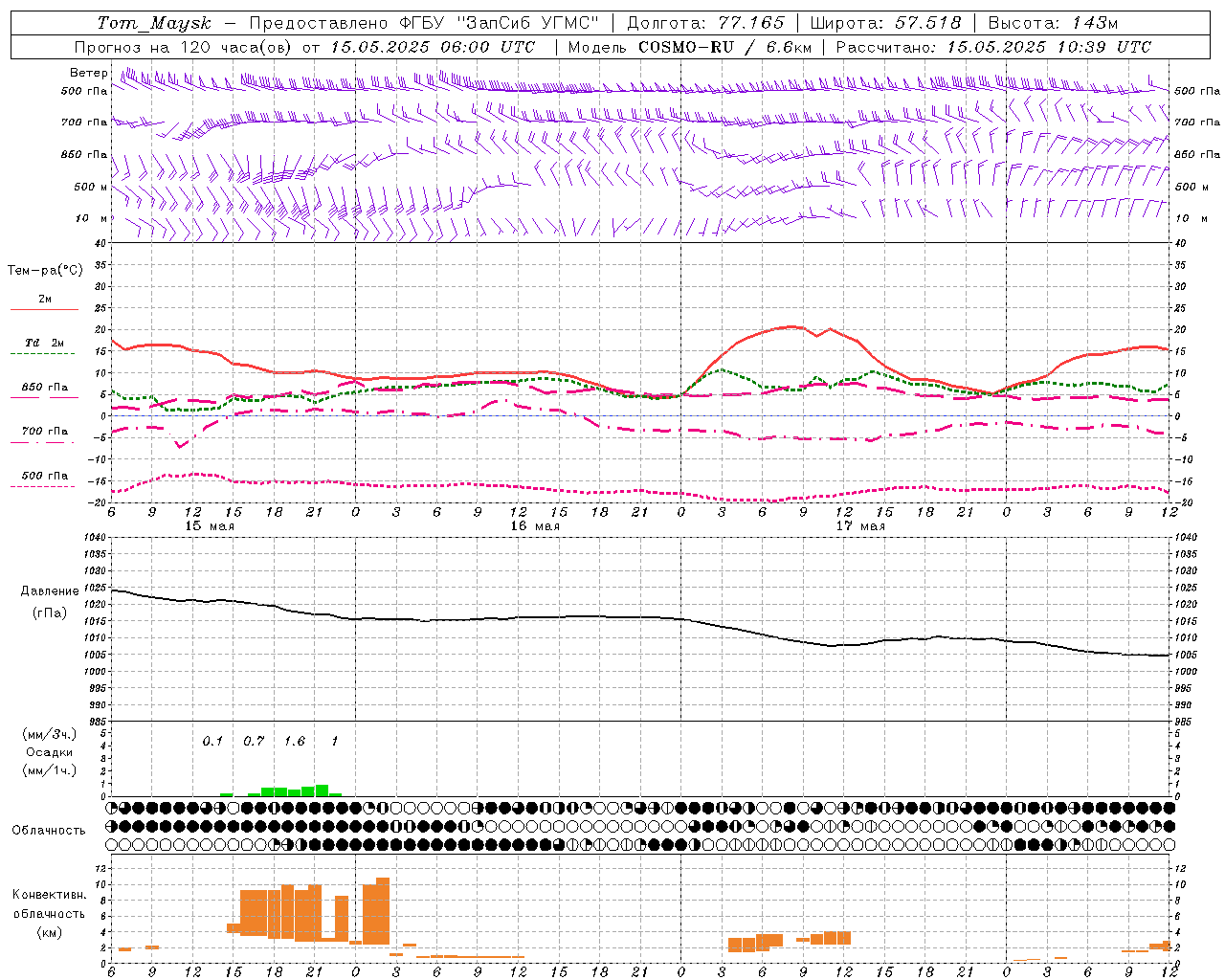Click the '10 м' wind level label on left

click(x=91, y=218)
